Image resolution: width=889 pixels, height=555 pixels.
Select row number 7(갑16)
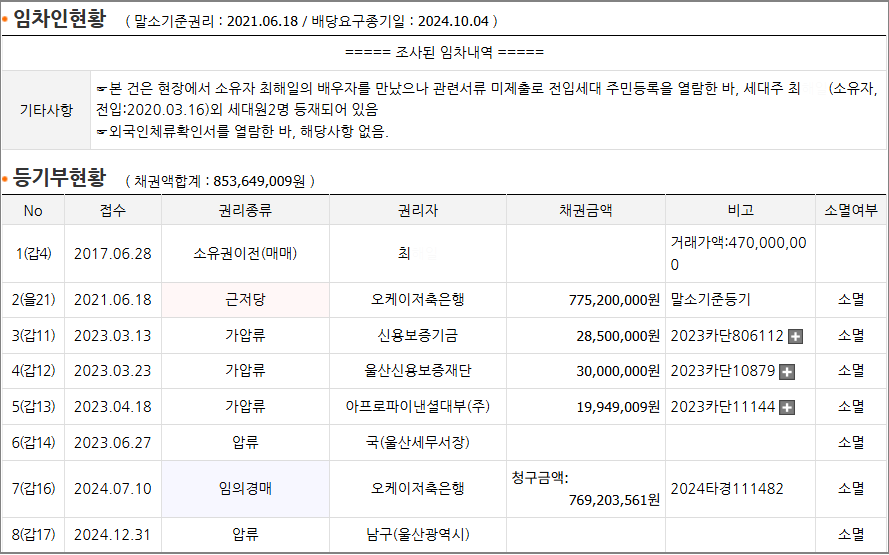[x=33, y=488]
